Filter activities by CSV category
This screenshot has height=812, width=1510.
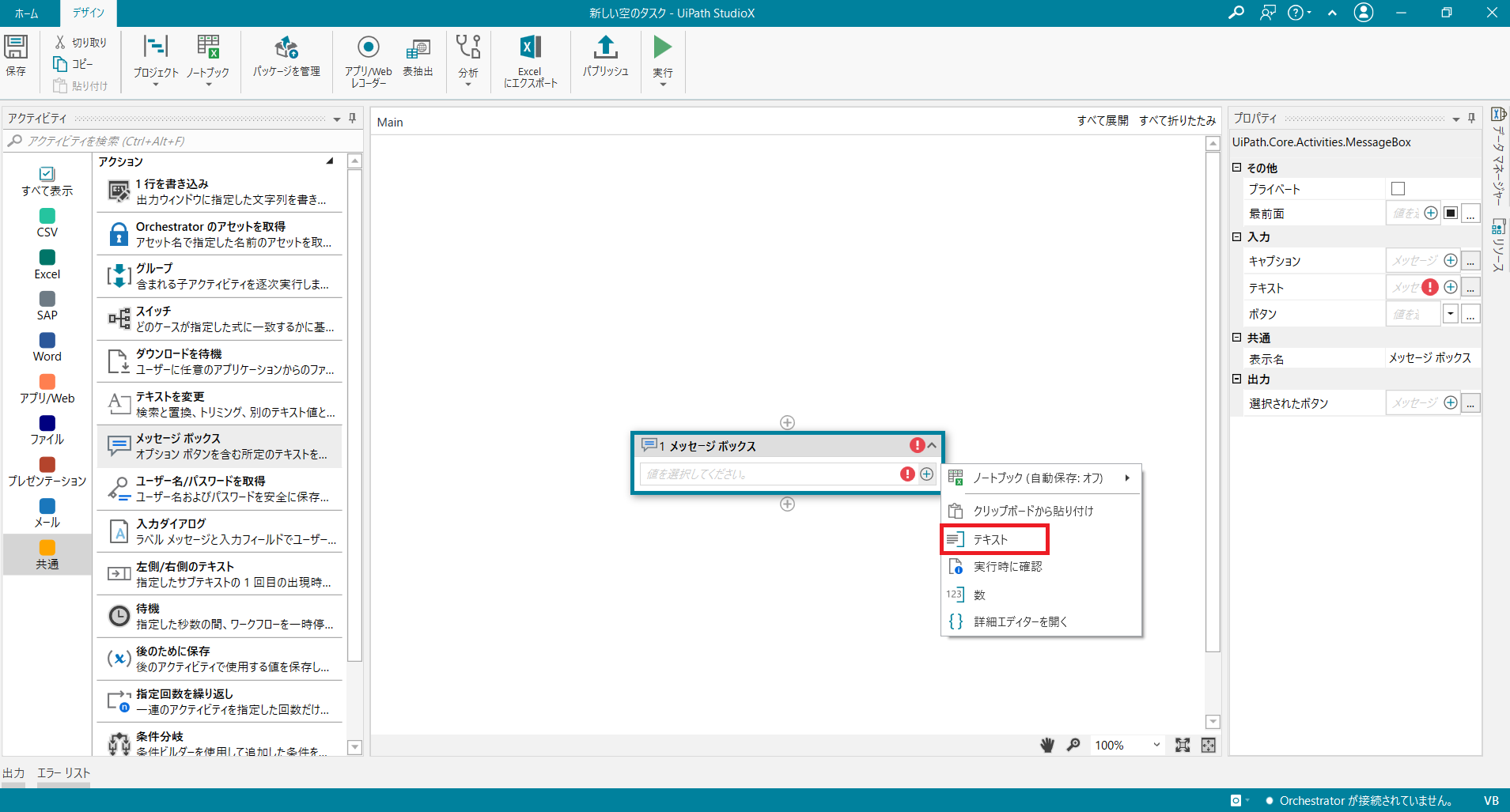coord(47,223)
